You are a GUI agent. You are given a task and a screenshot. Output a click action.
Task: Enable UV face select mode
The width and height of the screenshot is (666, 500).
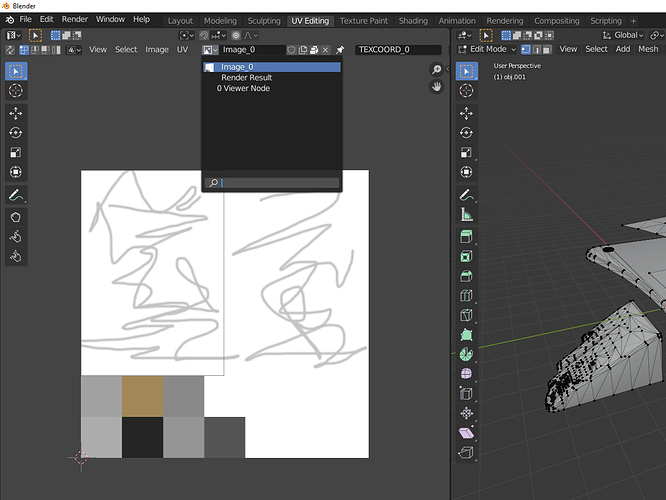point(45,50)
